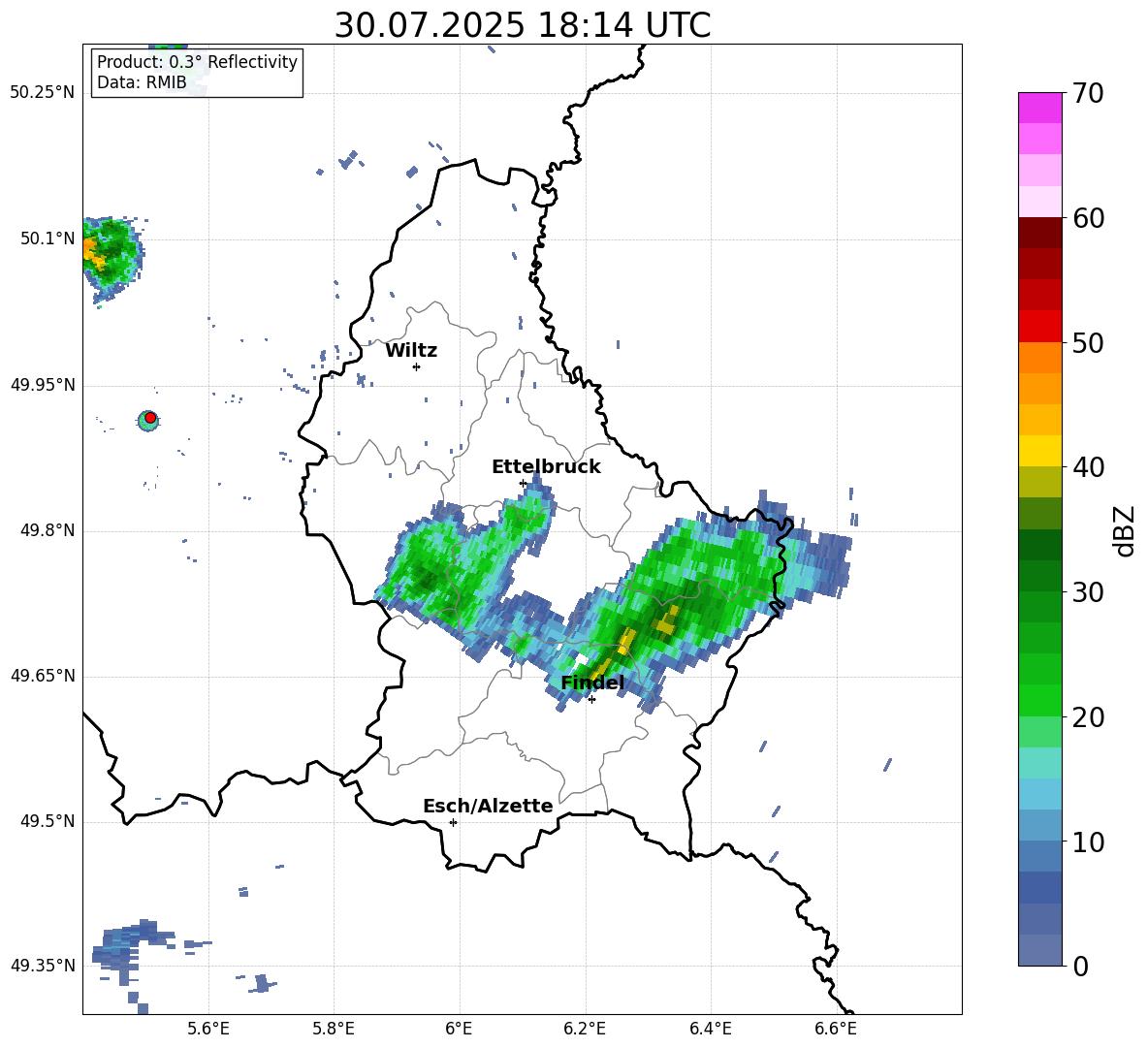The image size is (1148, 1048).
Task: Click the title "30.07.2025 18:14 UTC"
Action: tap(522, 25)
